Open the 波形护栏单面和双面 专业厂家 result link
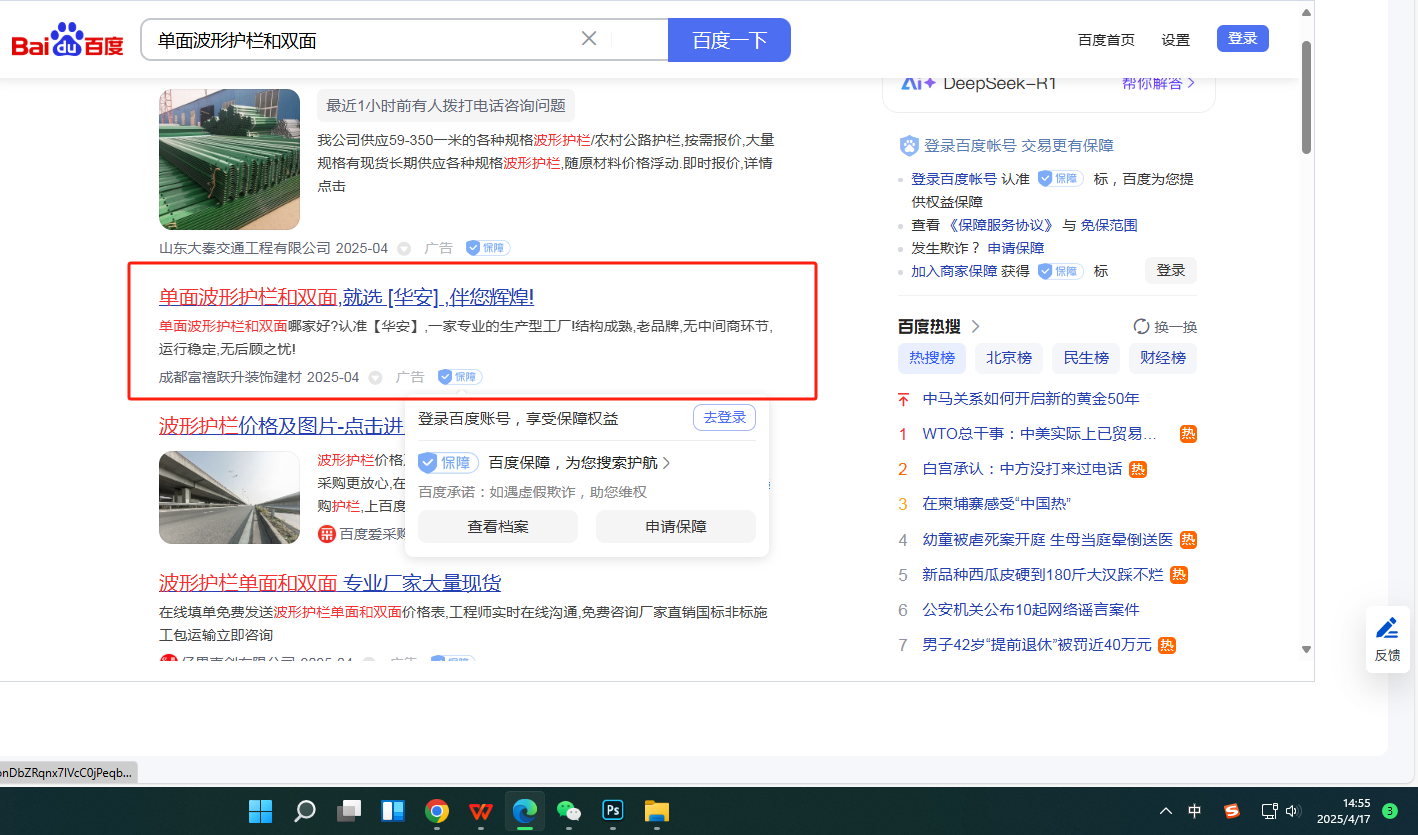Screen dimensions: 1418x835 330,583
